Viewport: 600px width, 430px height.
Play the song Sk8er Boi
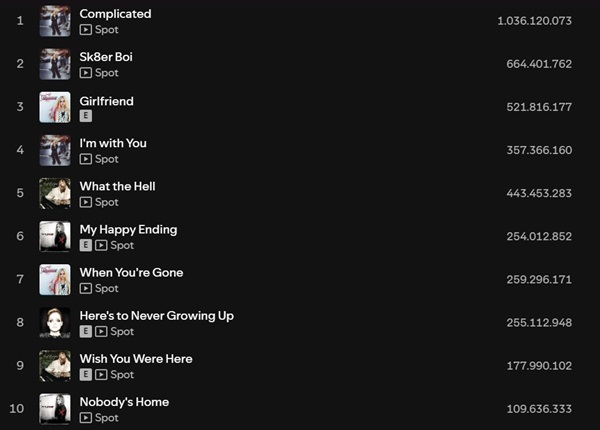(106, 57)
